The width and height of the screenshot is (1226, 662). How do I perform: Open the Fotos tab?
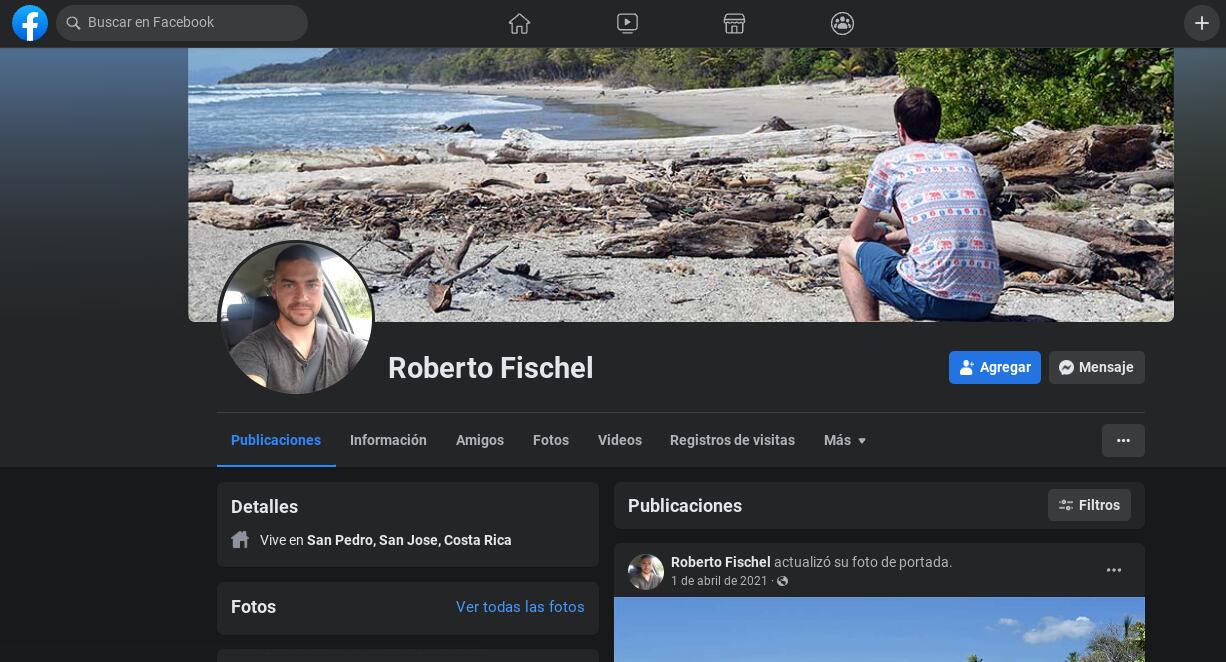tap(551, 440)
